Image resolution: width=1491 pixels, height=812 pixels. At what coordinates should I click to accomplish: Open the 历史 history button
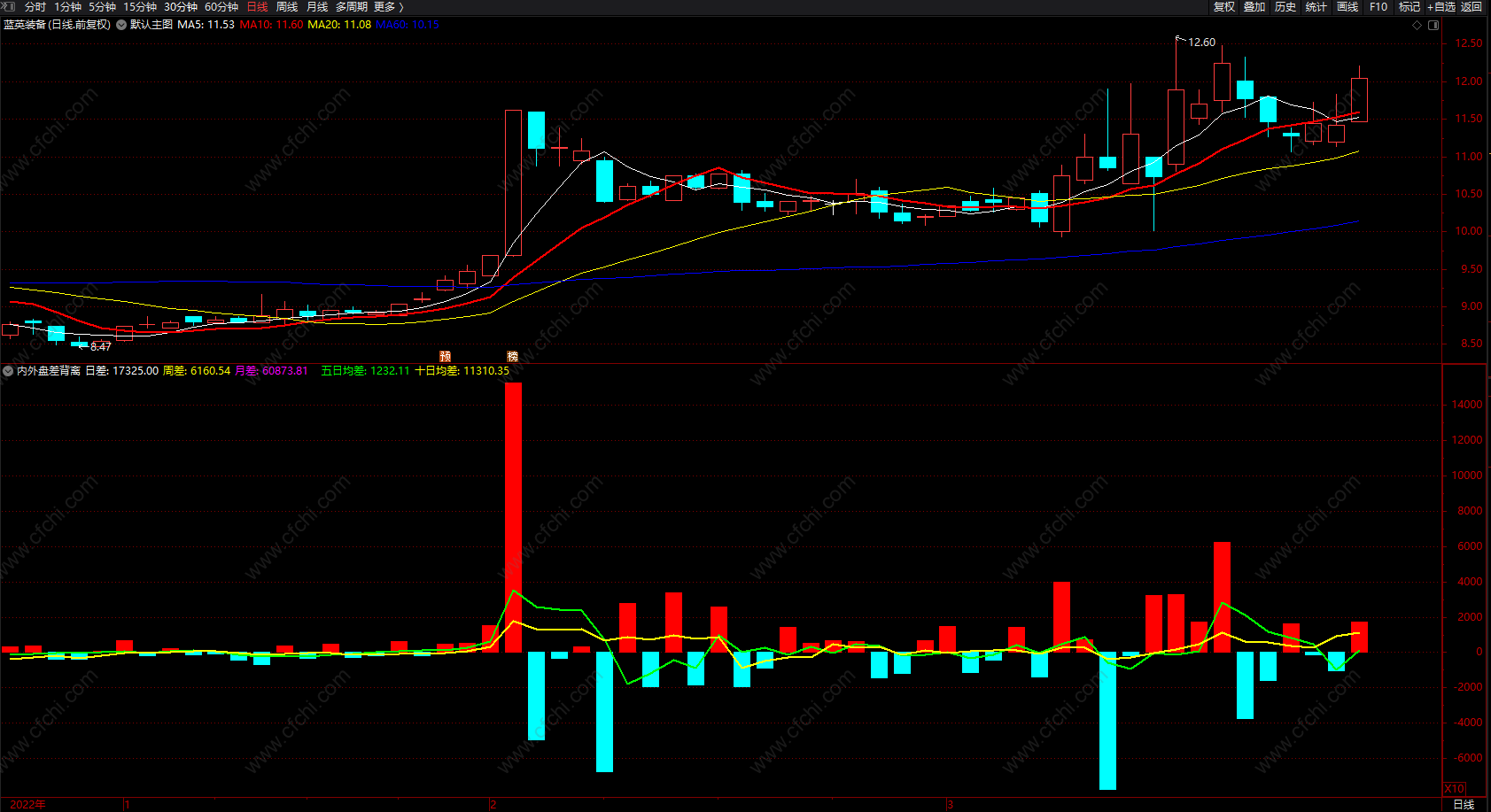pos(1285,7)
